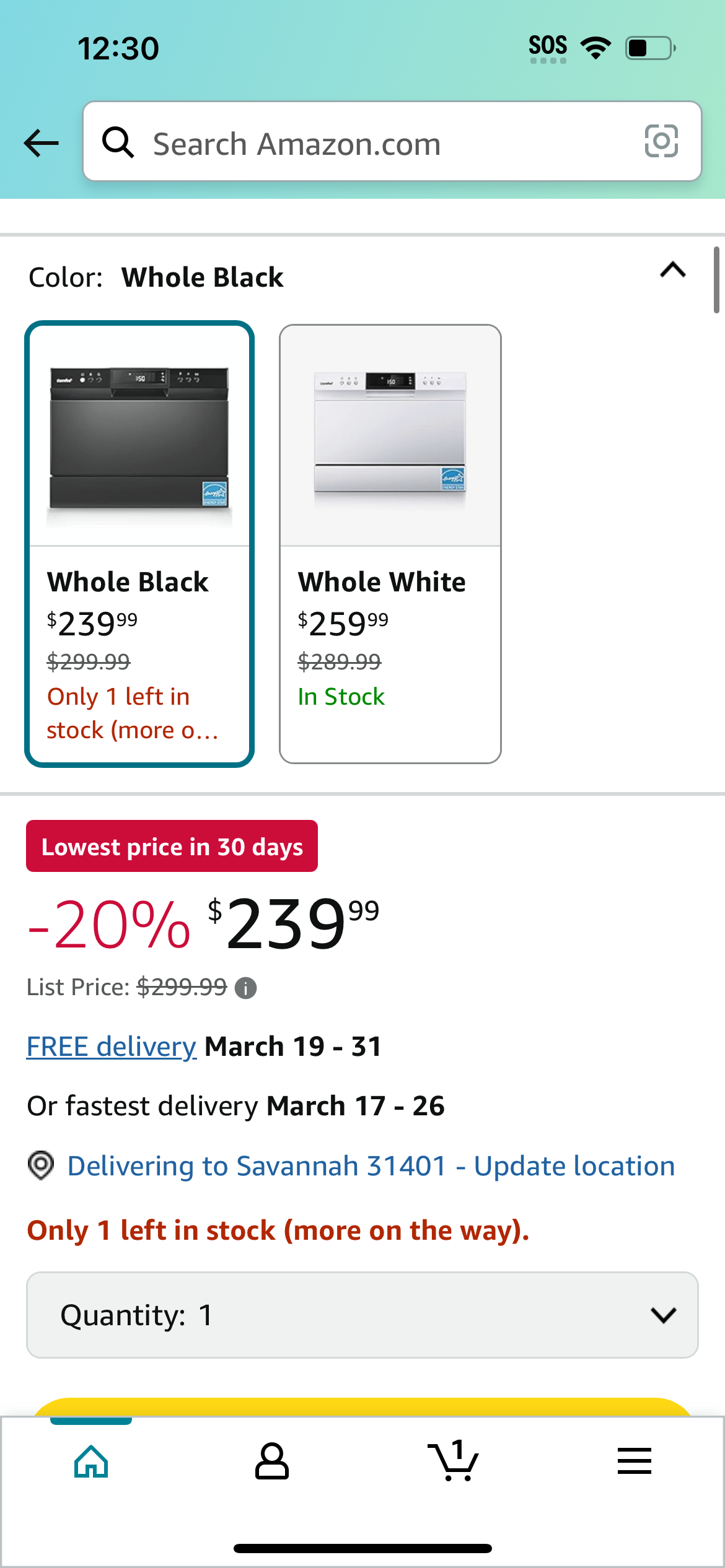Screen dimensions: 725x1568
Task: Open the shopping cart icon
Action: pos(453,1461)
